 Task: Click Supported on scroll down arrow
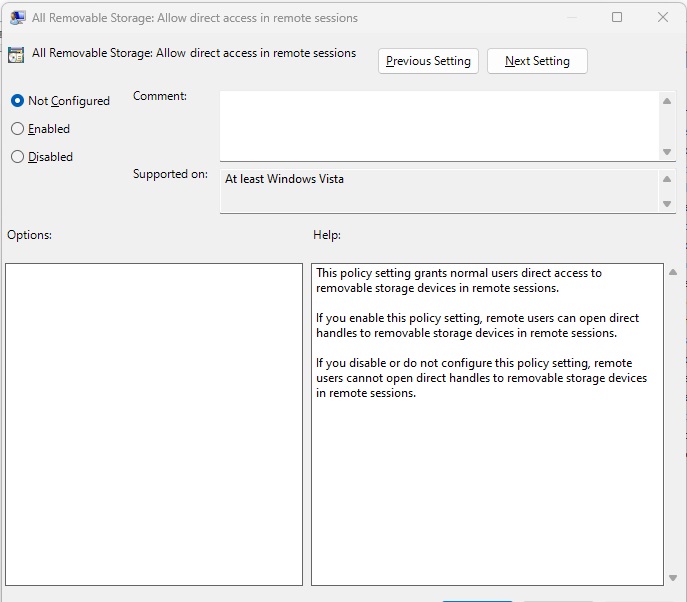click(667, 204)
